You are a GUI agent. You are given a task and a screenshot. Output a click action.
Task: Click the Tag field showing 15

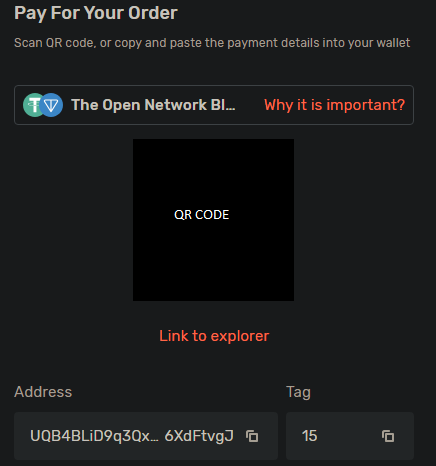pyautogui.click(x=350, y=436)
